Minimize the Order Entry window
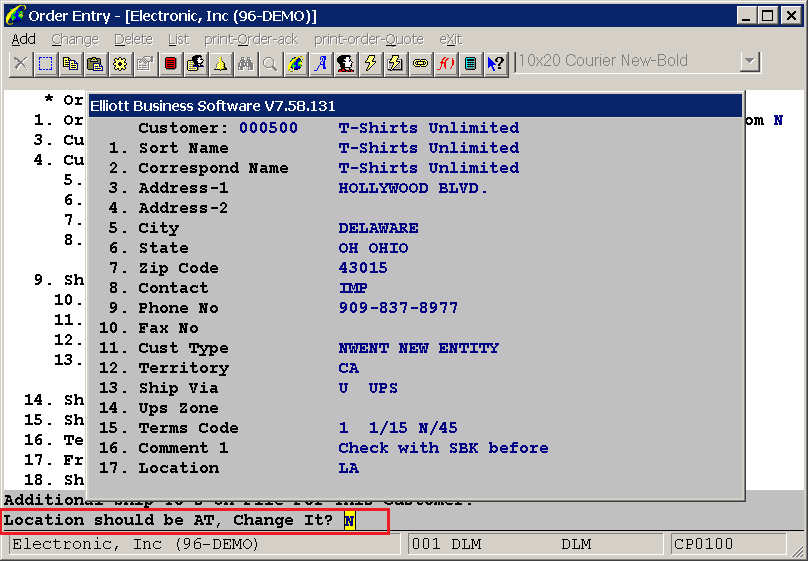This screenshot has width=808, height=561. pos(746,15)
